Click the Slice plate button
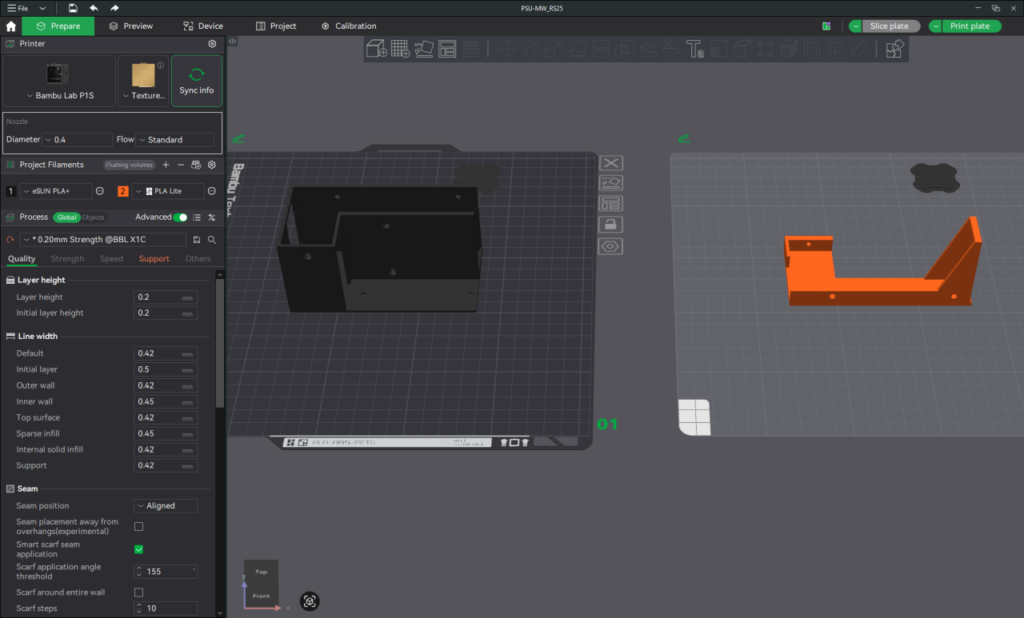The width and height of the screenshot is (1024, 618). pyautogui.click(x=887, y=26)
